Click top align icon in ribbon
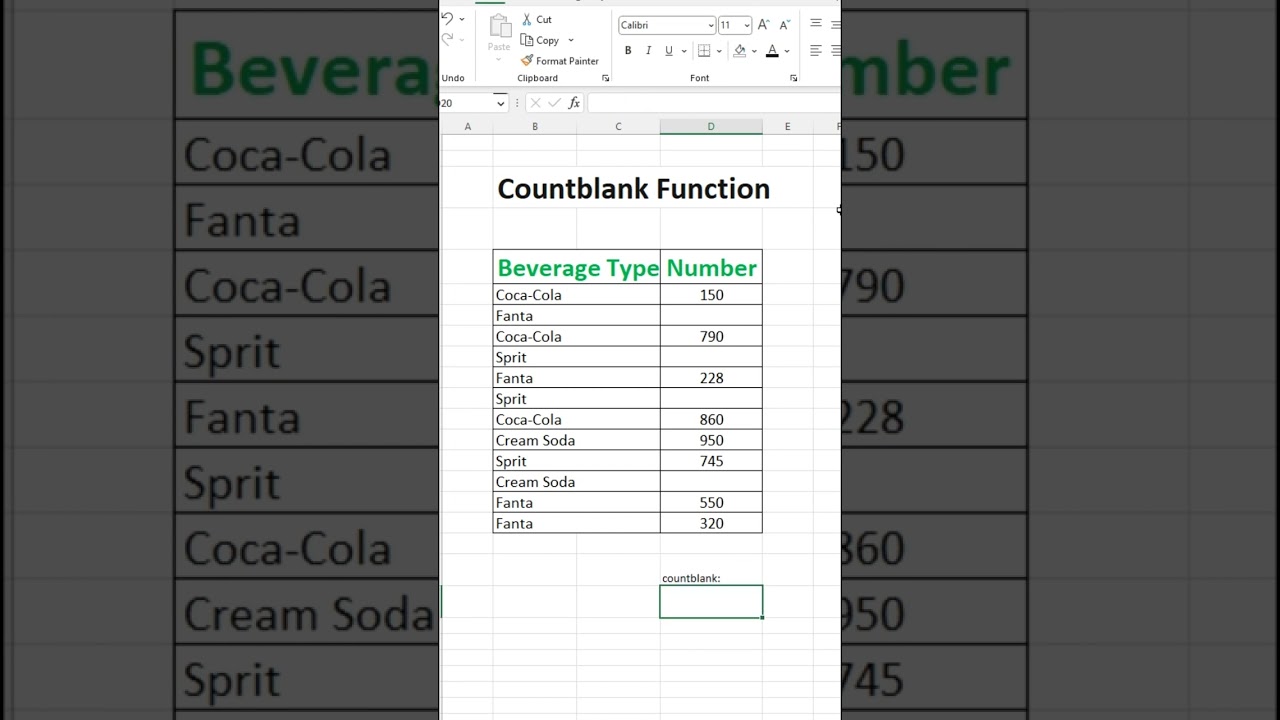Image resolution: width=1280 pixels, height=720 pixels. click(816, 24)
